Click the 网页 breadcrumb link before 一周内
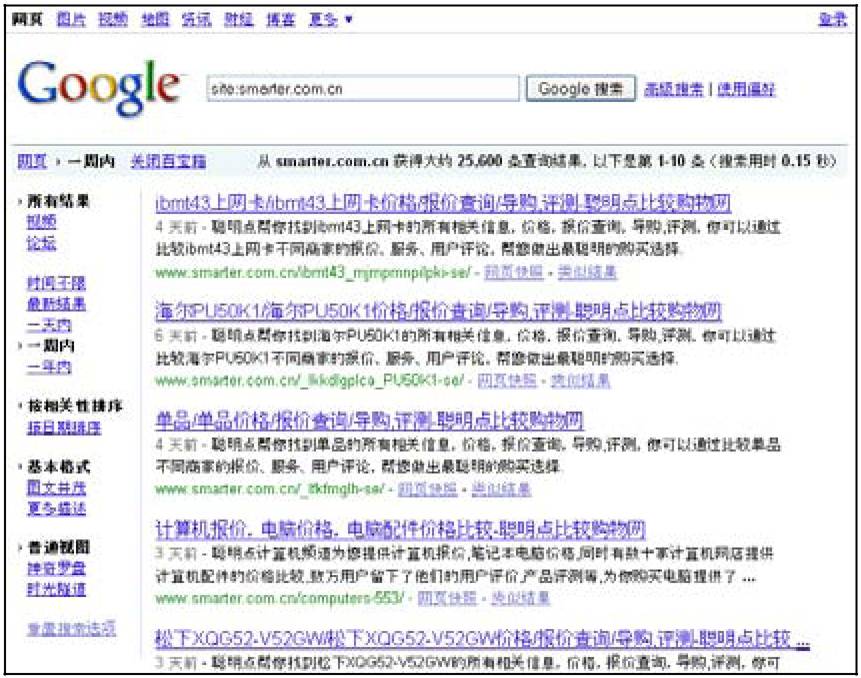The width and height of the screenshot is (861, 678). 32,161
